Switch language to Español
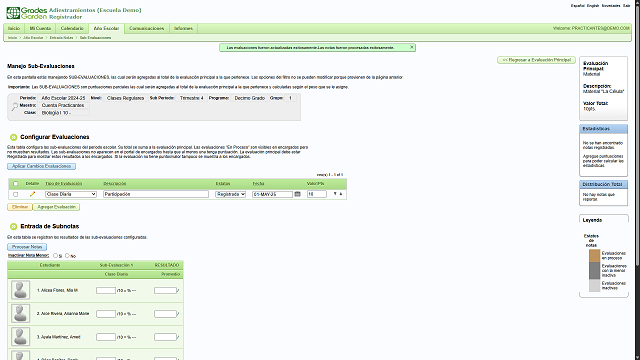This screenshot has height=360, width=640. tap(577, 6)
